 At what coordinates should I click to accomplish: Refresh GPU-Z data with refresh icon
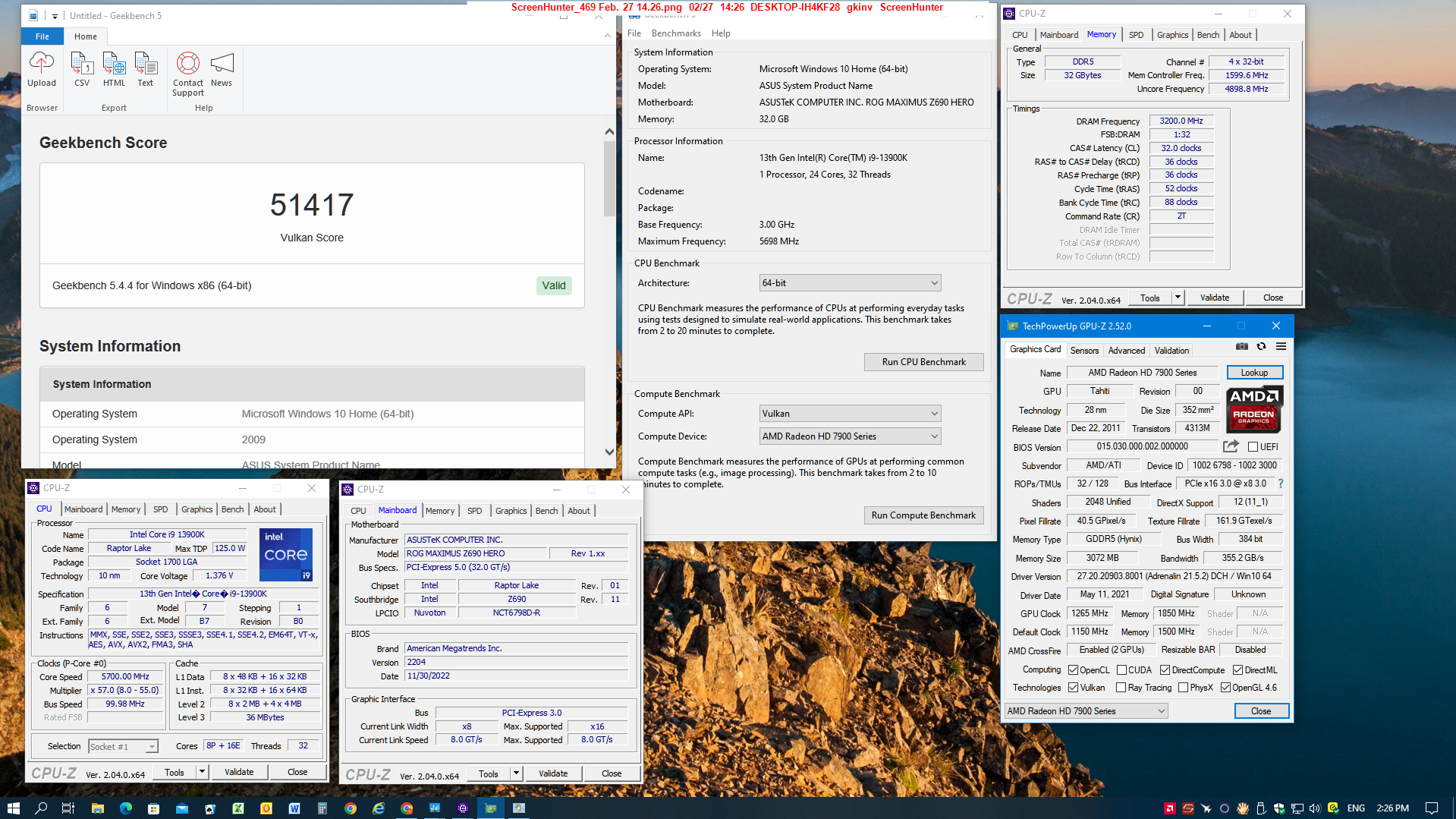1261,346
